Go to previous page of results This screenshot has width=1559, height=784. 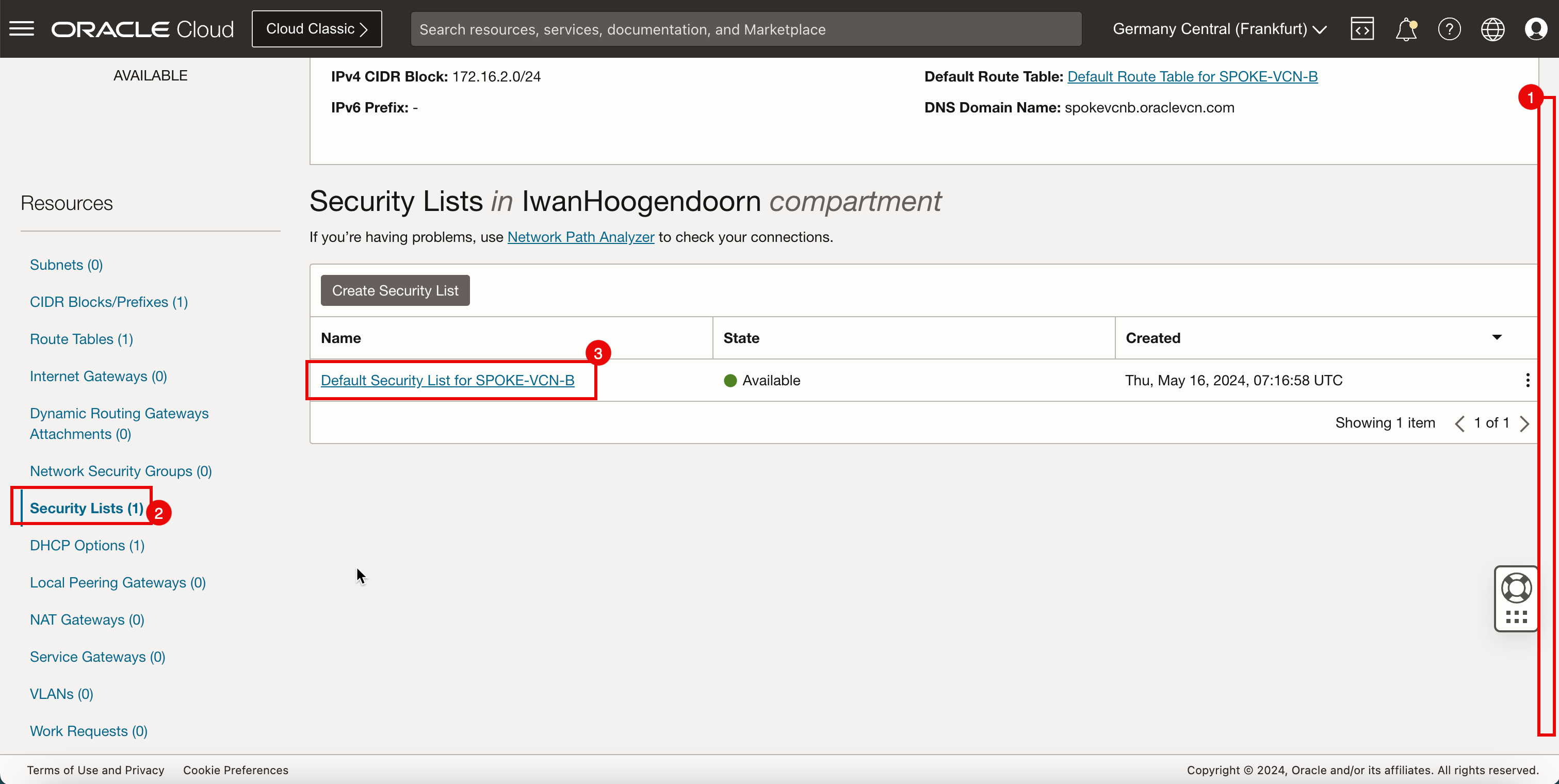1460,423
